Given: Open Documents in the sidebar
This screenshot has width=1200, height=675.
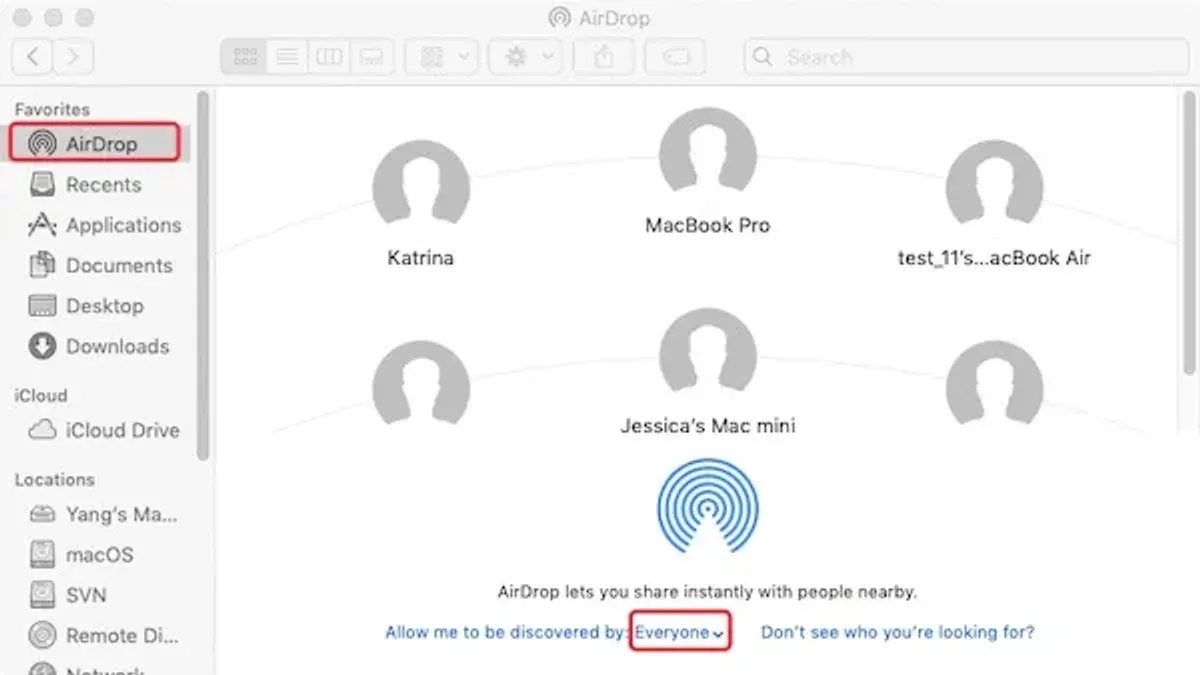Looking at the screenshot, I should coord(103,265).
